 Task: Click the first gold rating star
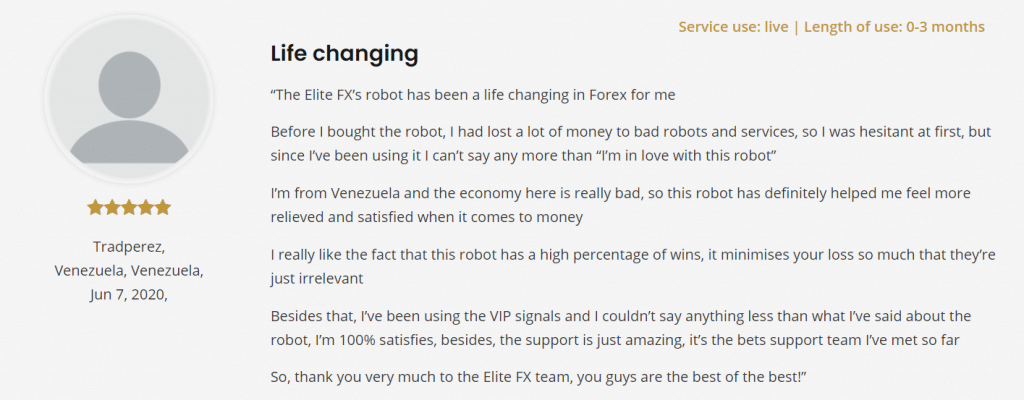(x=95, y=208)
